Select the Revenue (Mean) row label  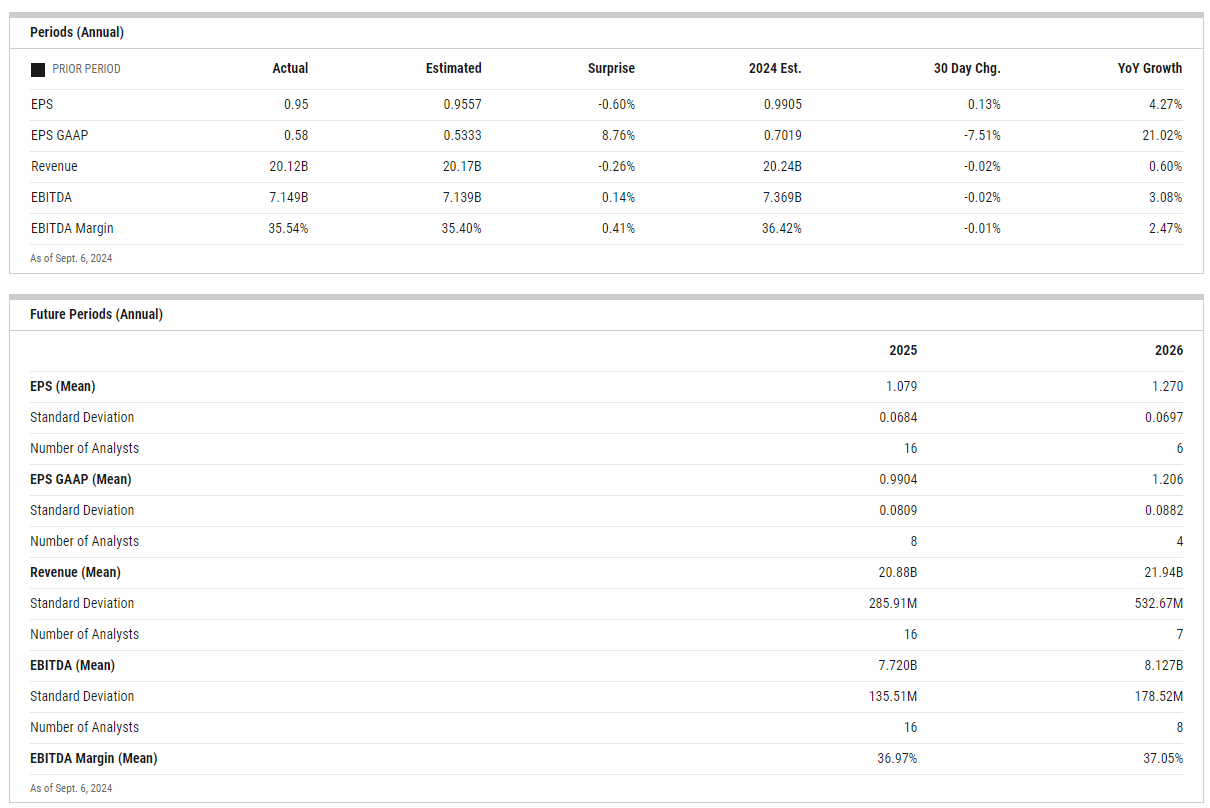tap(75, 572)
